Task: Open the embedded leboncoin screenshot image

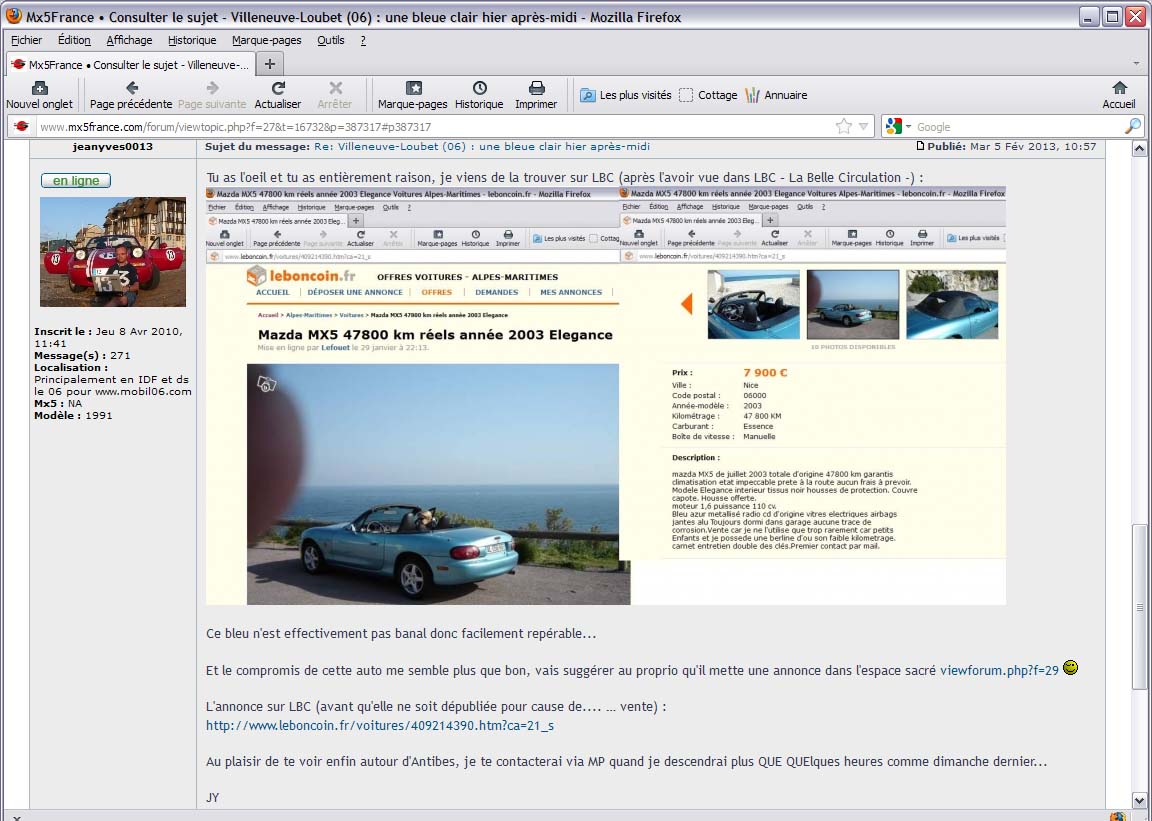Action: pyautogui.click(x=605, y=395)
